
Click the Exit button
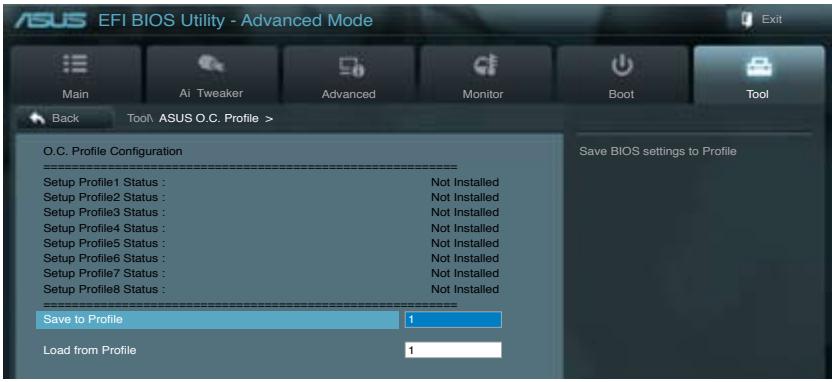click(762, 20)
